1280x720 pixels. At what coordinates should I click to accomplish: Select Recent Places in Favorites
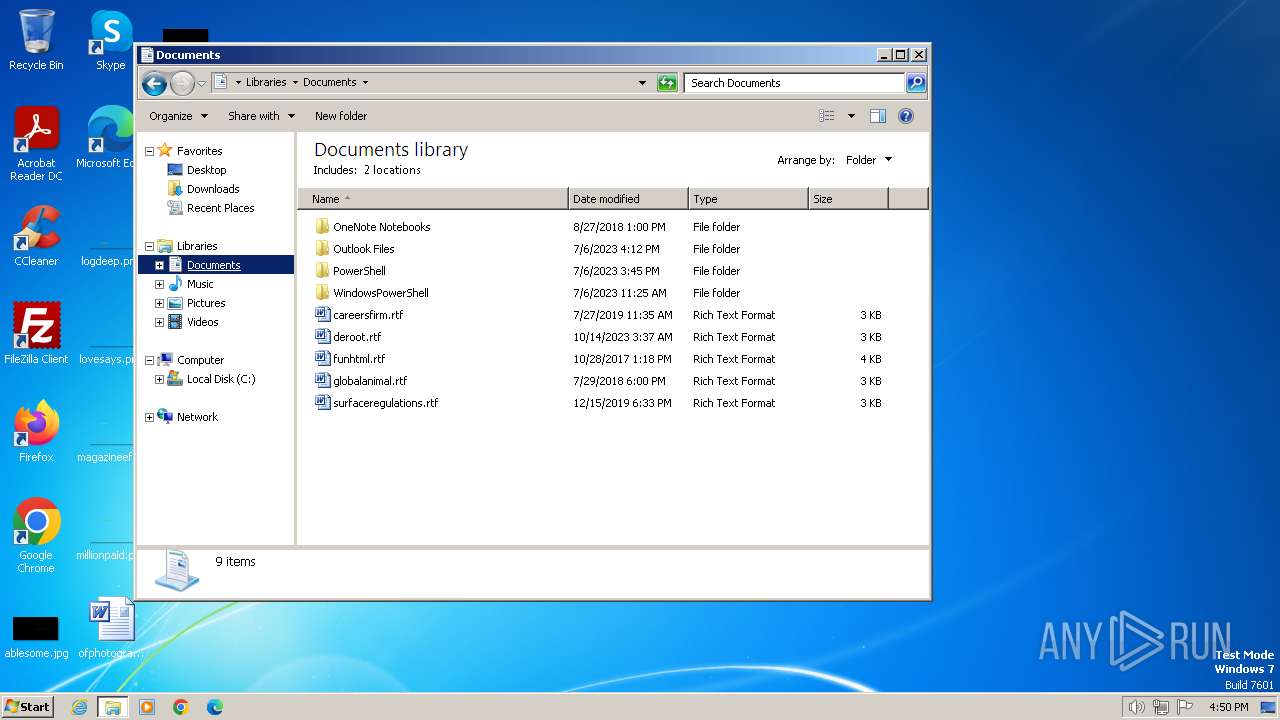[x=220, y=208]
